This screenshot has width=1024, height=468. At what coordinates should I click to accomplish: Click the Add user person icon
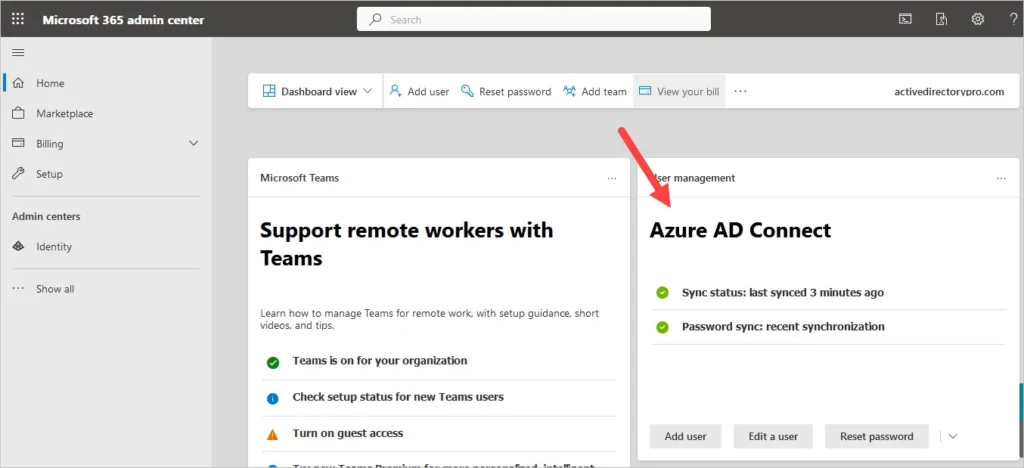pyautogui.click(x=395, y=91)
